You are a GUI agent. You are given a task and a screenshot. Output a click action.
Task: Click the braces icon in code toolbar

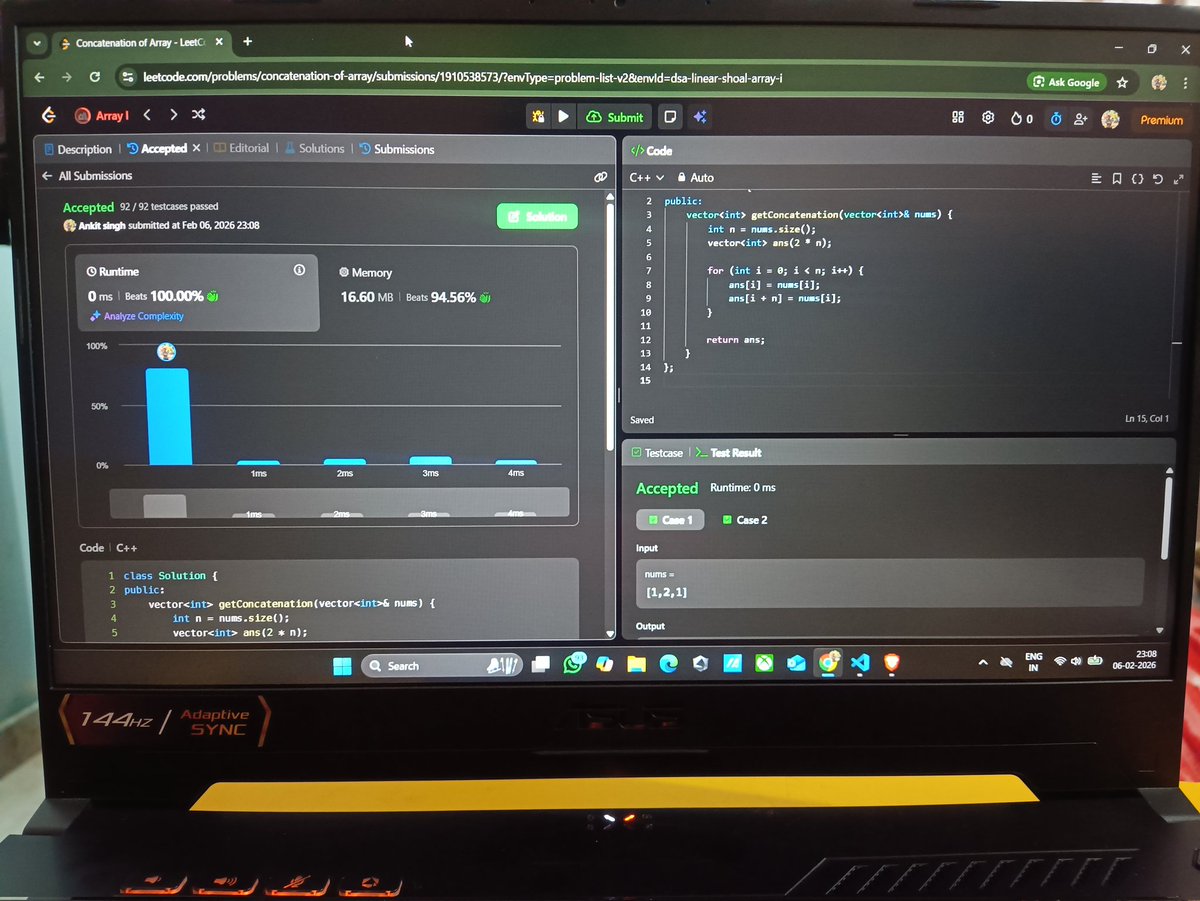click(1137, 179)
